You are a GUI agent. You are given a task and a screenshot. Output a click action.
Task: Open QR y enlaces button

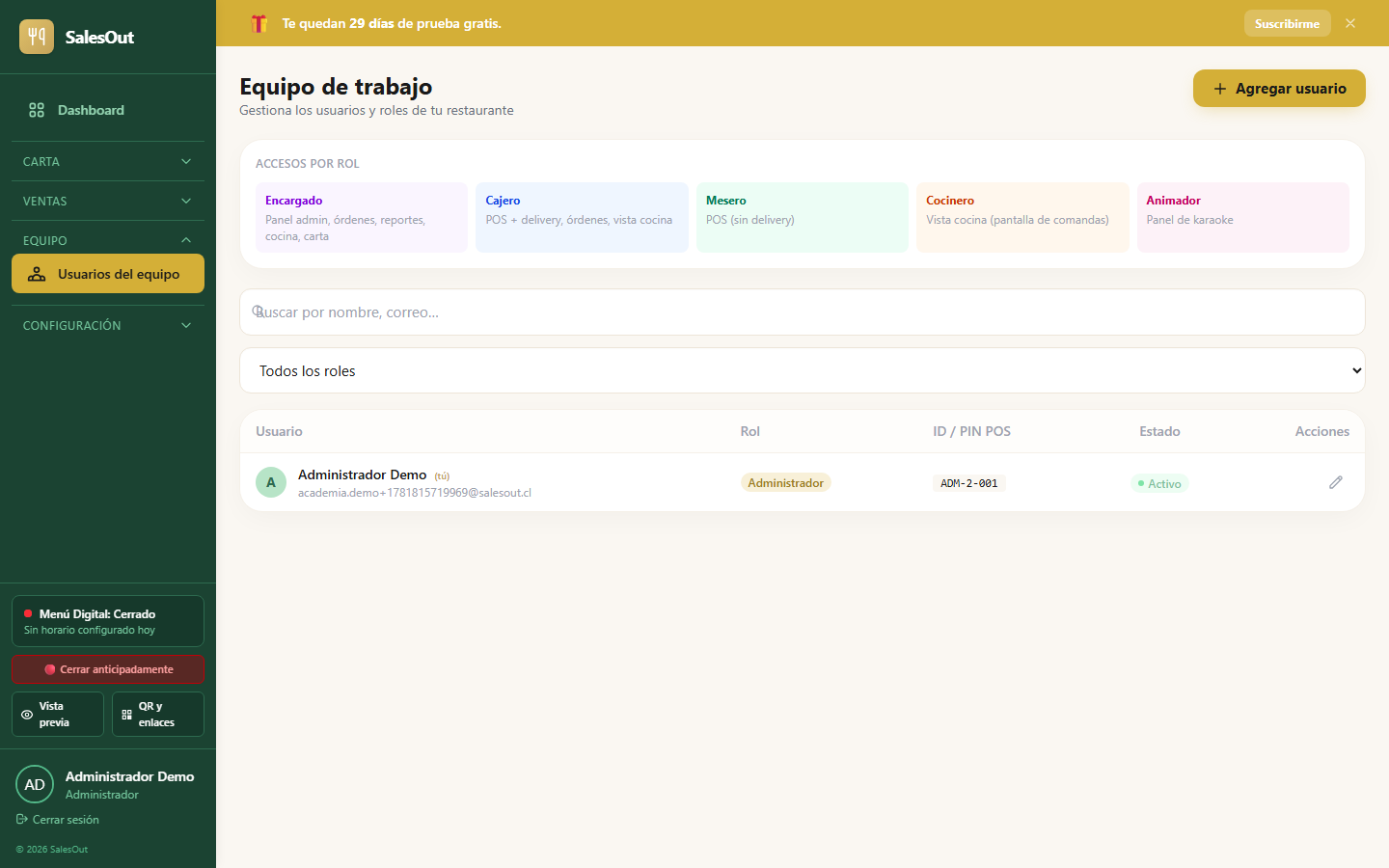click(158, 715)
